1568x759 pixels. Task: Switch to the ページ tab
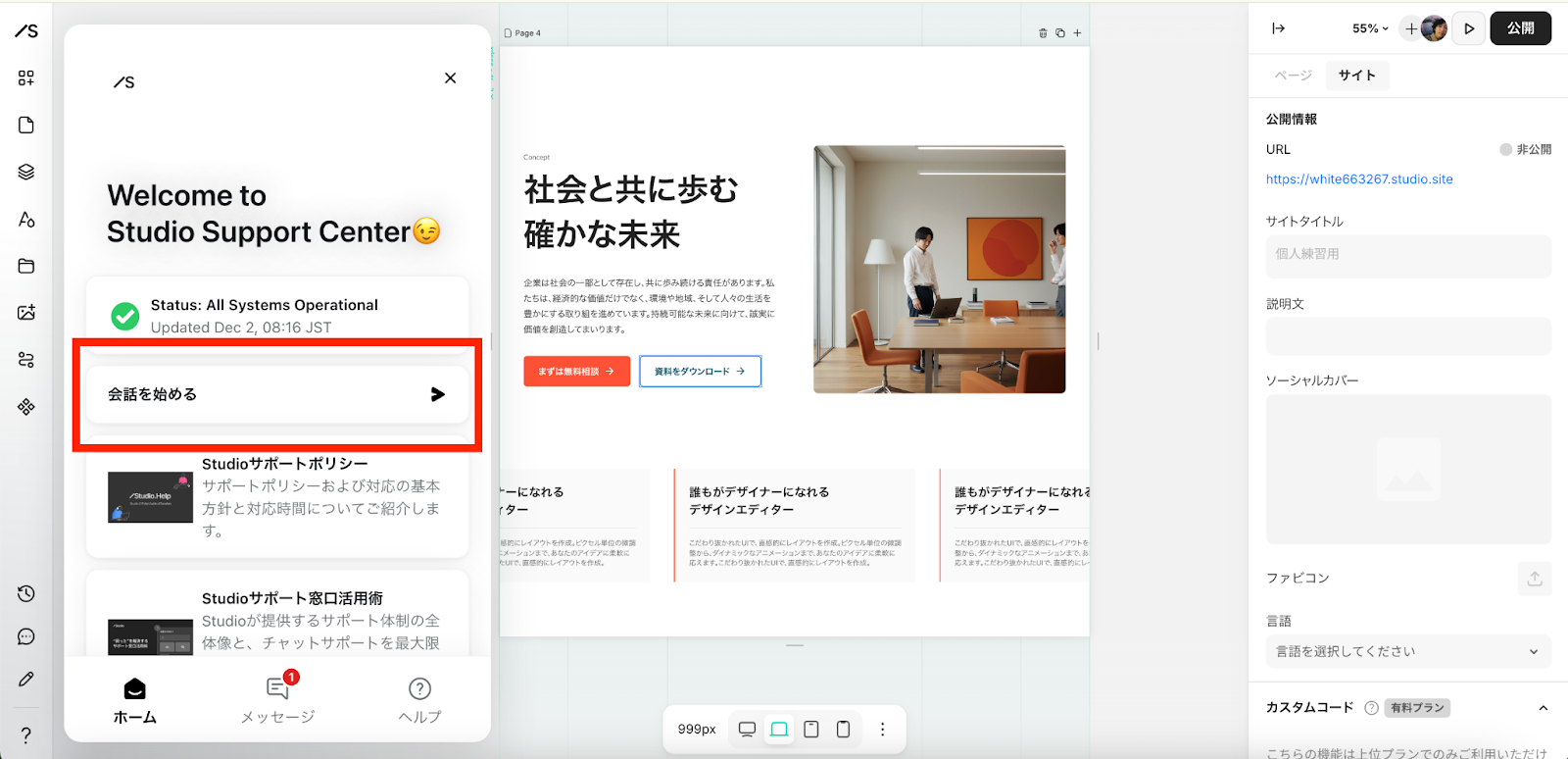[1293, 76]
